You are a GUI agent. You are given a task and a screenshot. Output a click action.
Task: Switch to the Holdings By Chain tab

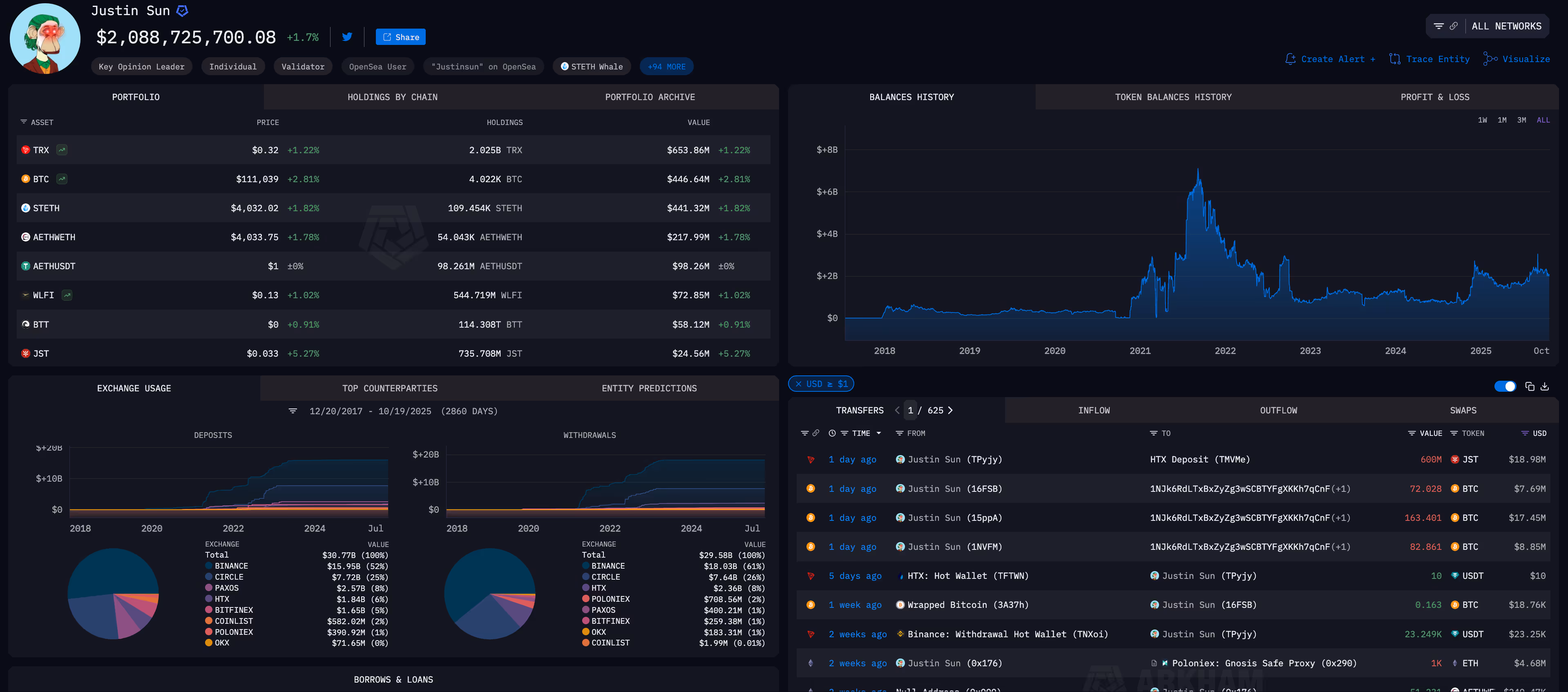click(x=392, y=97)
